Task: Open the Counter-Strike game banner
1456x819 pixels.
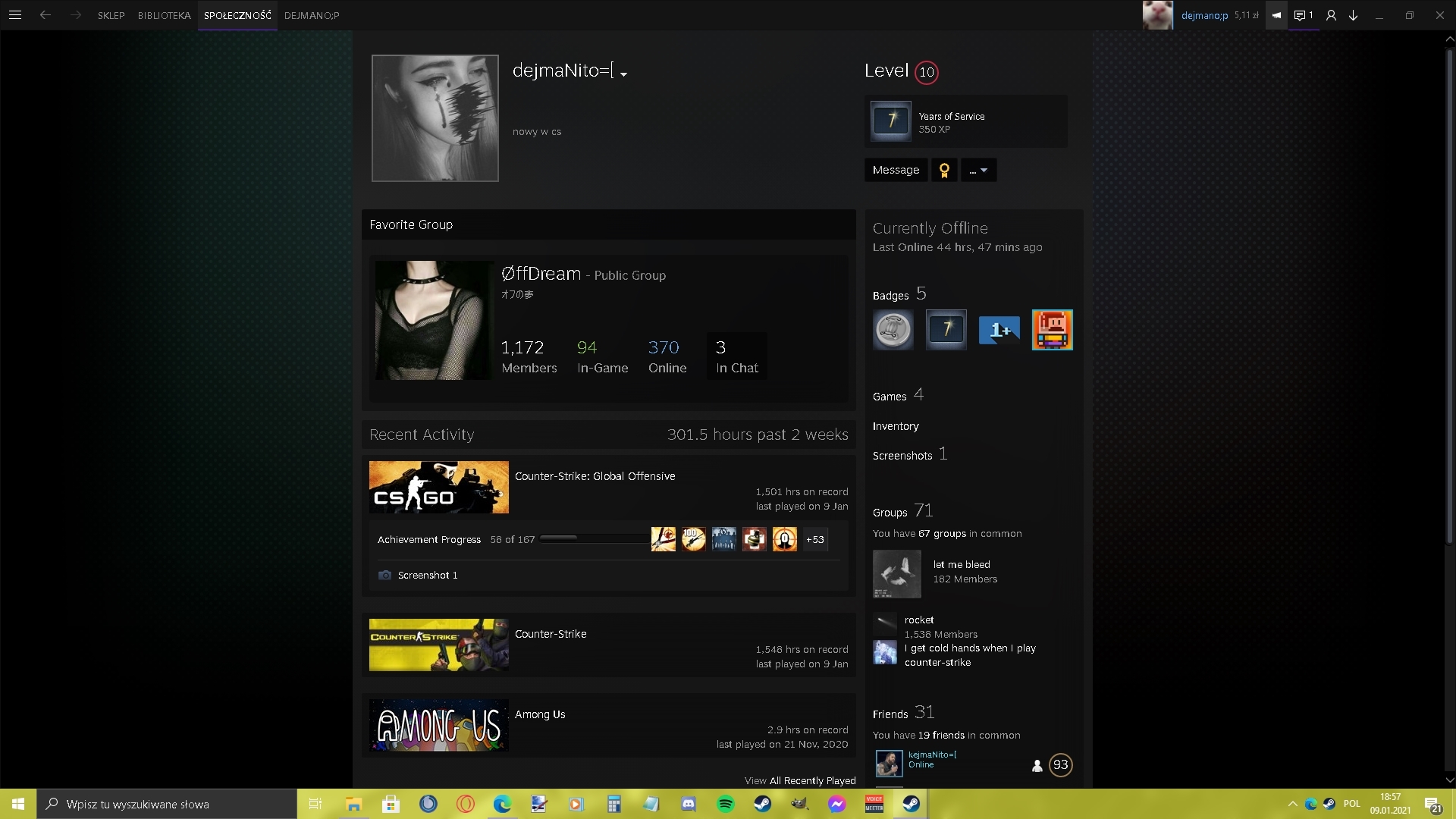Action: point(438,645)
